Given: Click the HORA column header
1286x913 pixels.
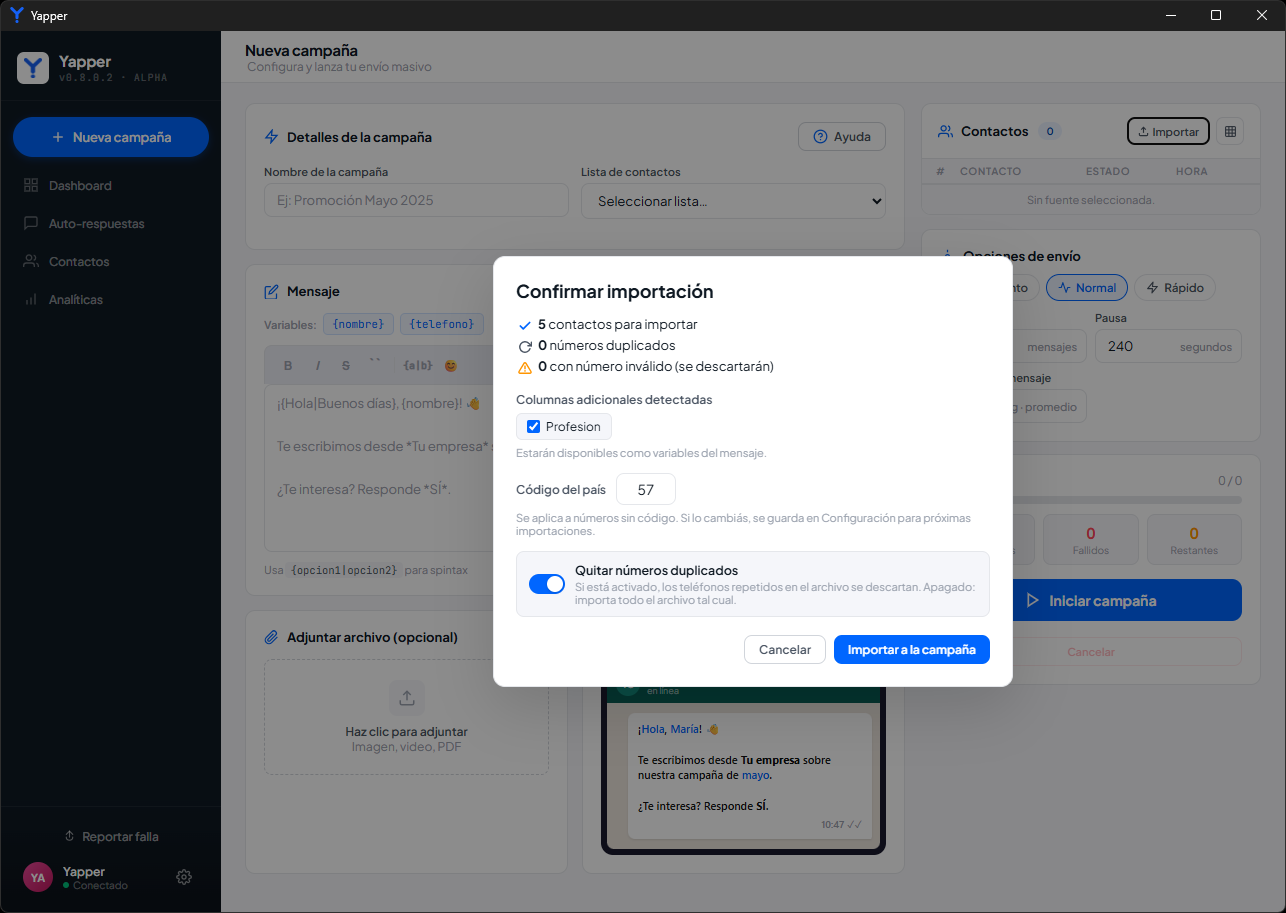Looking at the screenshot, I should 1191,171.
